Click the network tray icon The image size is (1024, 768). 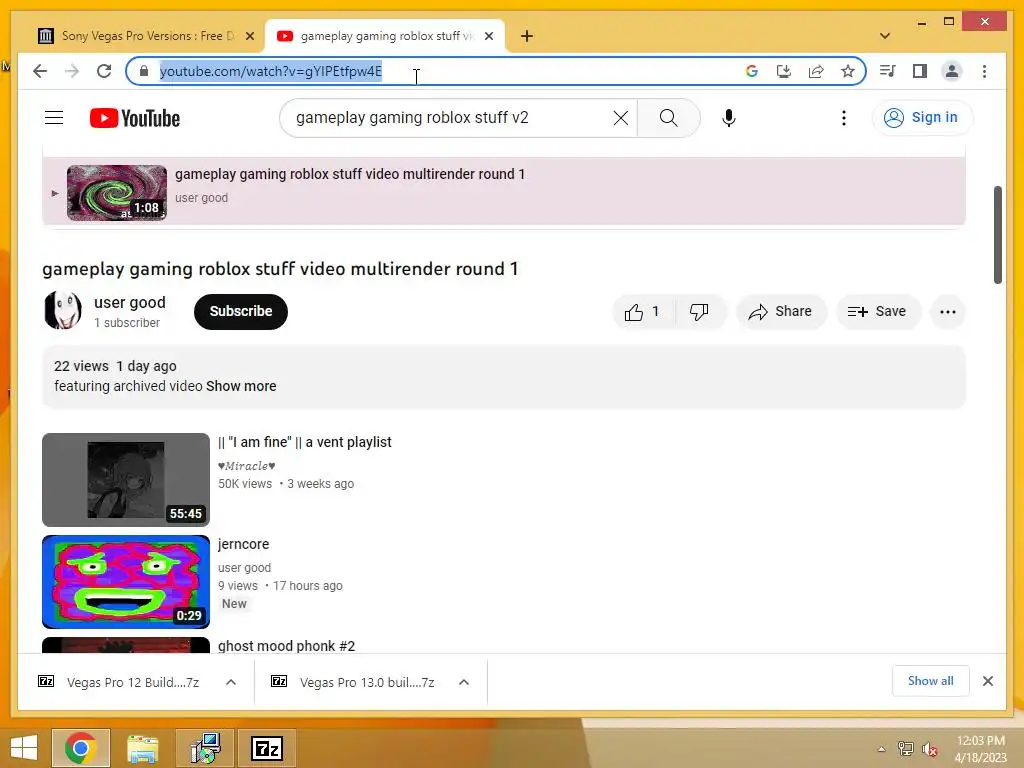coord(906,749)
